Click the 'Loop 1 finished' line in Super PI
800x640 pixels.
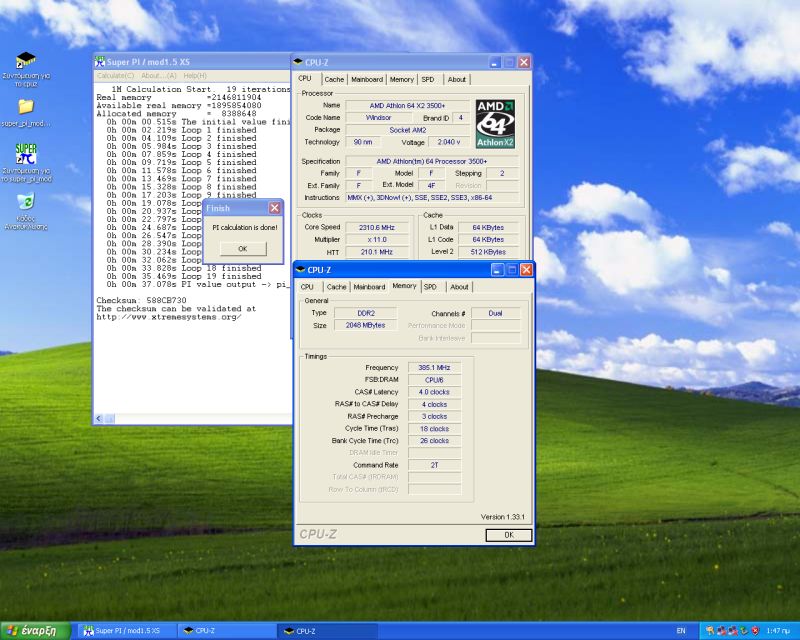pyautogui.click(x=181, y=130)
